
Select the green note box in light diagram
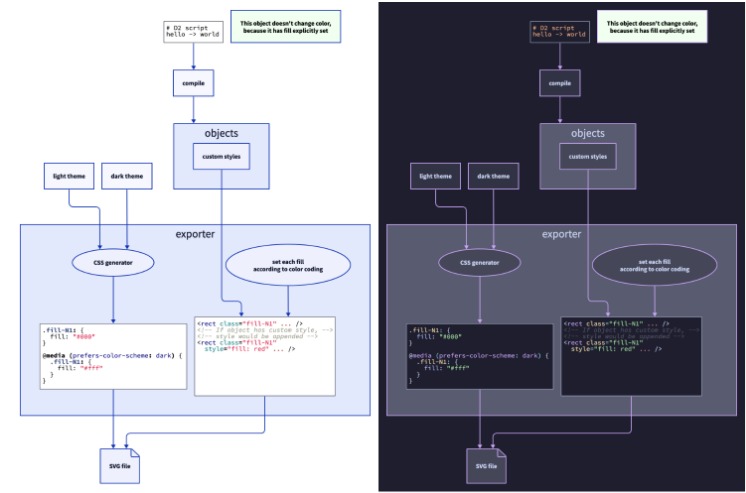pyautogui.click(x=285, y=27)
